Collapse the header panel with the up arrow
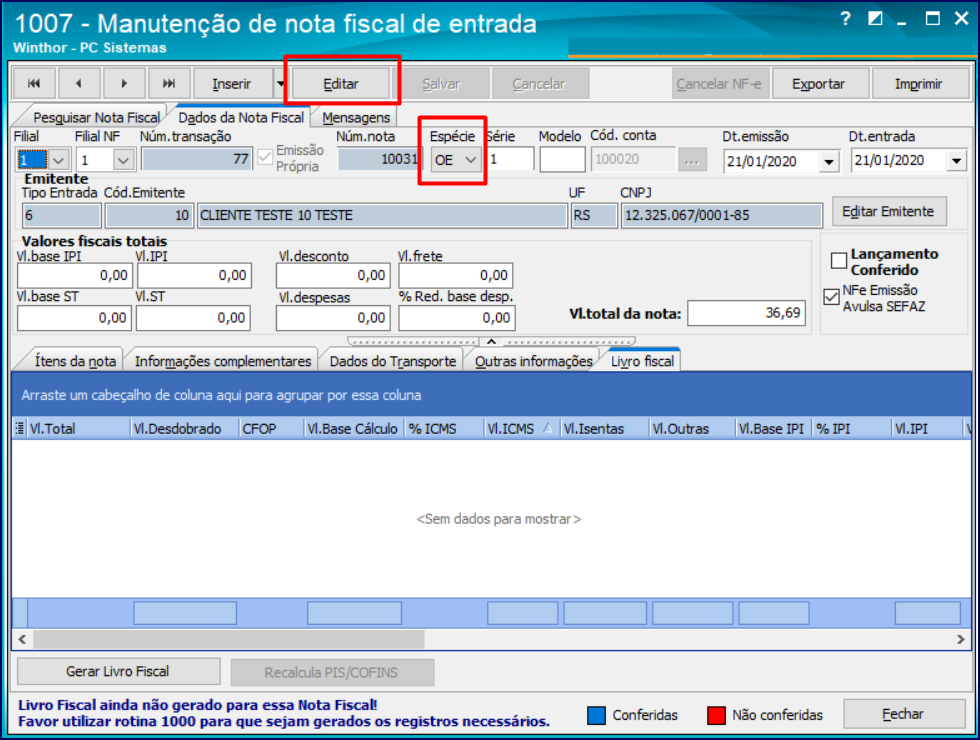This screenshot has width=980, height=740. coord(492,341)
